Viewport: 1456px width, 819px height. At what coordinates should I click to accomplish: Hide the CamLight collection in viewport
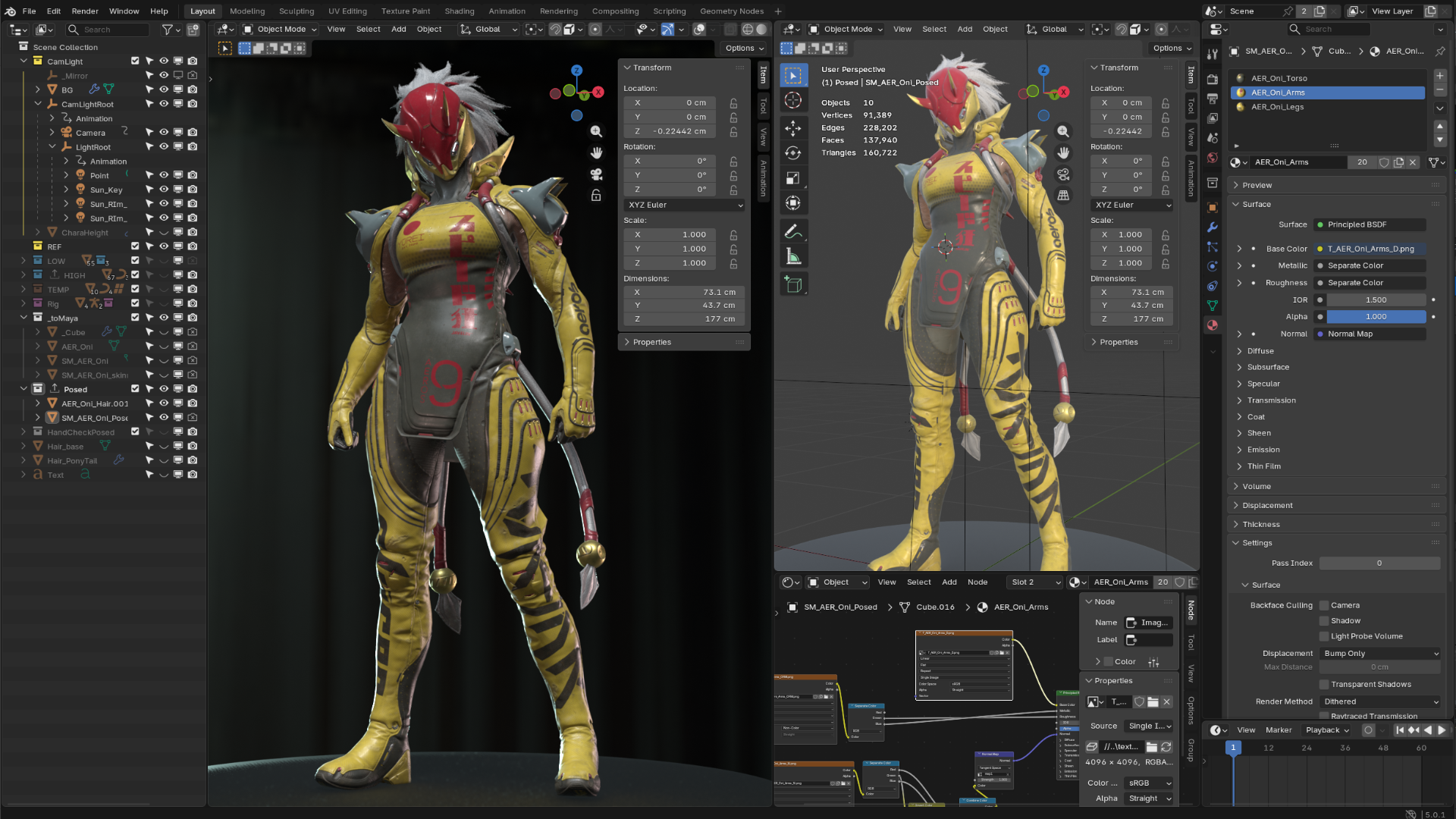click(164, 61)
